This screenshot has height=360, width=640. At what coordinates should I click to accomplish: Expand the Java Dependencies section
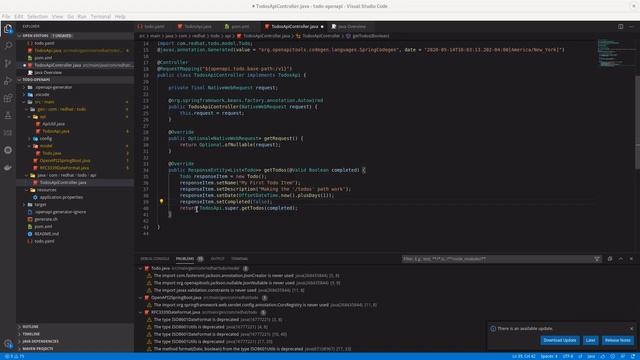(75, 342)
